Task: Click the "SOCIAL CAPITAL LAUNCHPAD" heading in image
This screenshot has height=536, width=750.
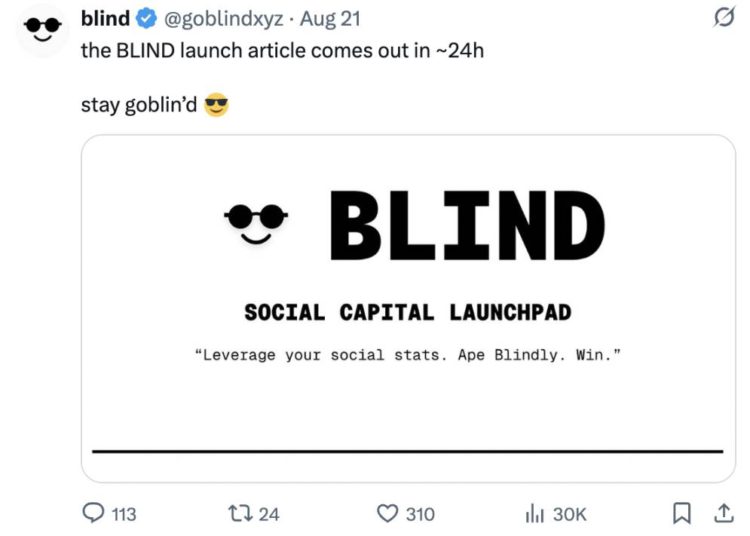Action: coord(408,312)
